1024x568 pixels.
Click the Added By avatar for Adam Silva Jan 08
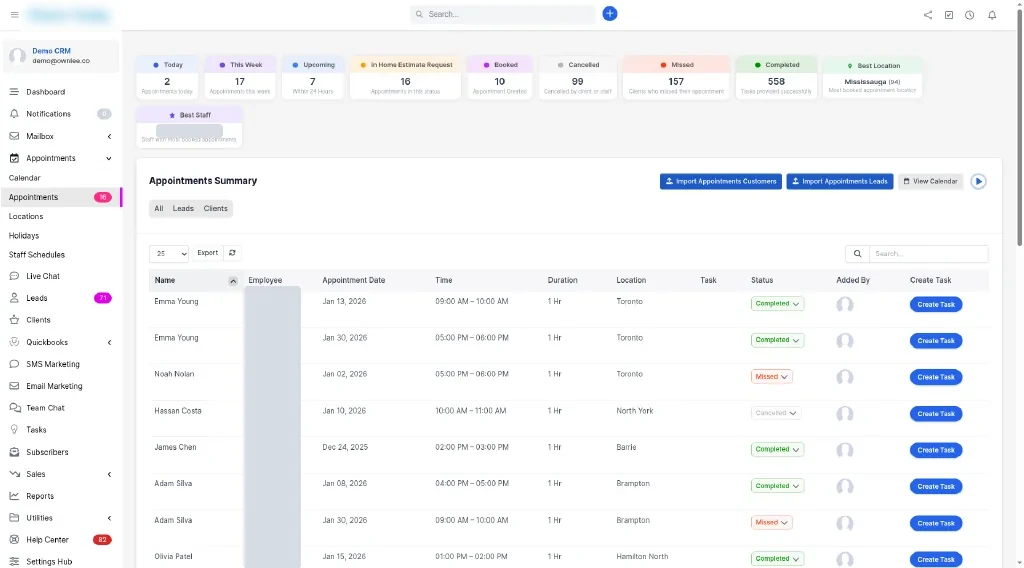844,486
